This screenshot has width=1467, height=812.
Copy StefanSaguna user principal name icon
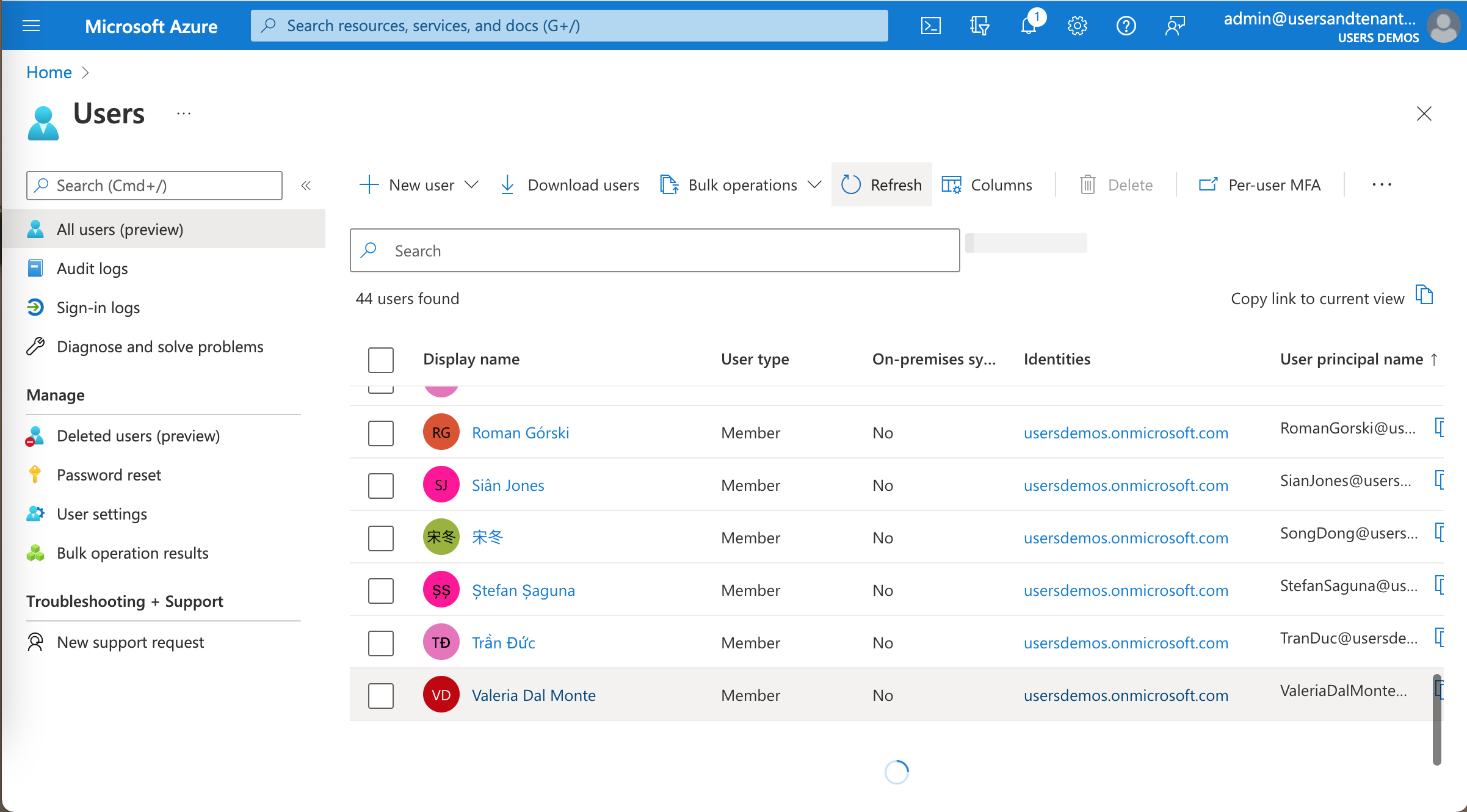point(1440,584)
